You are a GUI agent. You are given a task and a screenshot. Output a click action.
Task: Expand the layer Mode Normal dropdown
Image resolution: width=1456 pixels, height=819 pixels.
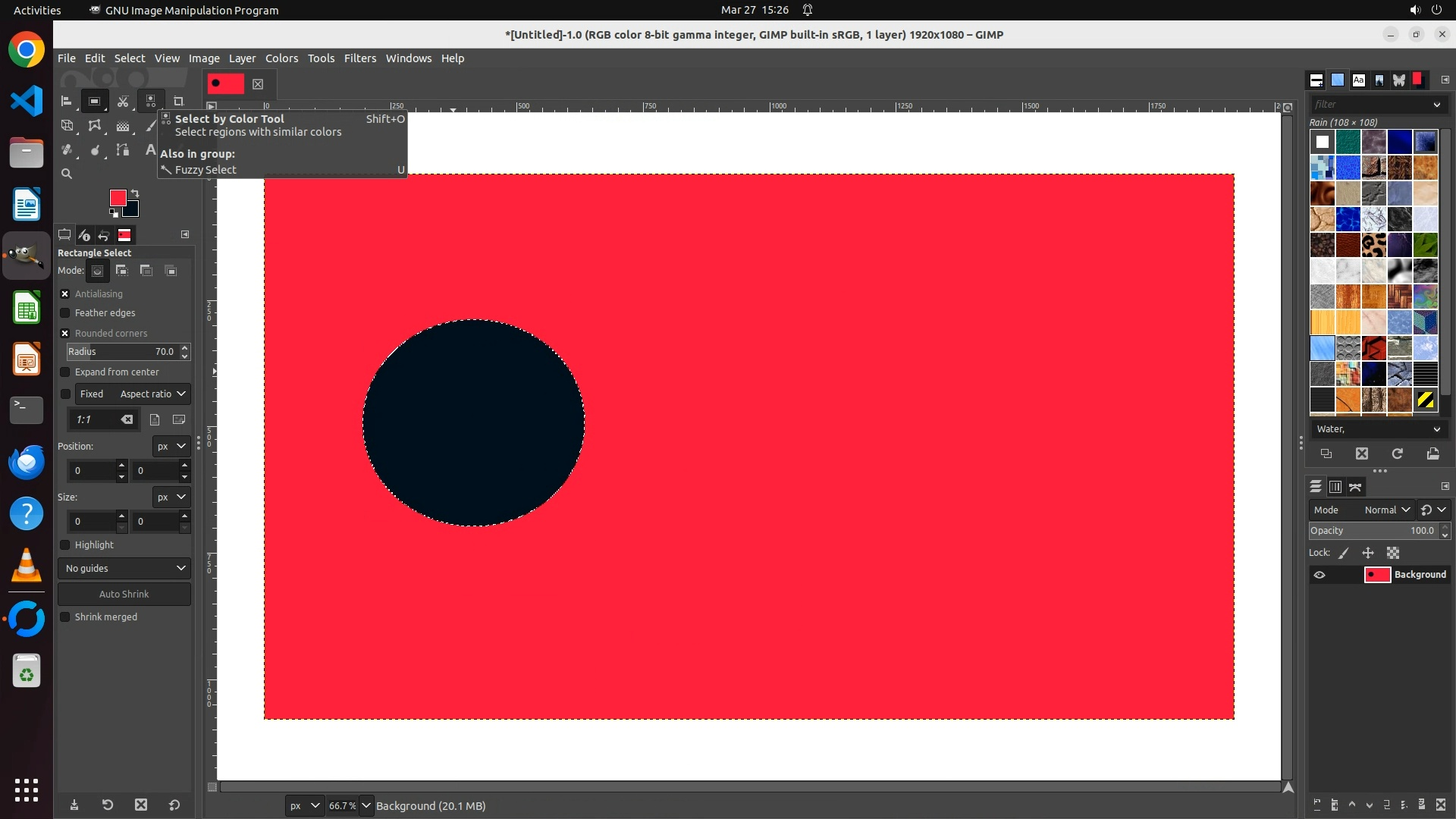tap(1387, 510)
